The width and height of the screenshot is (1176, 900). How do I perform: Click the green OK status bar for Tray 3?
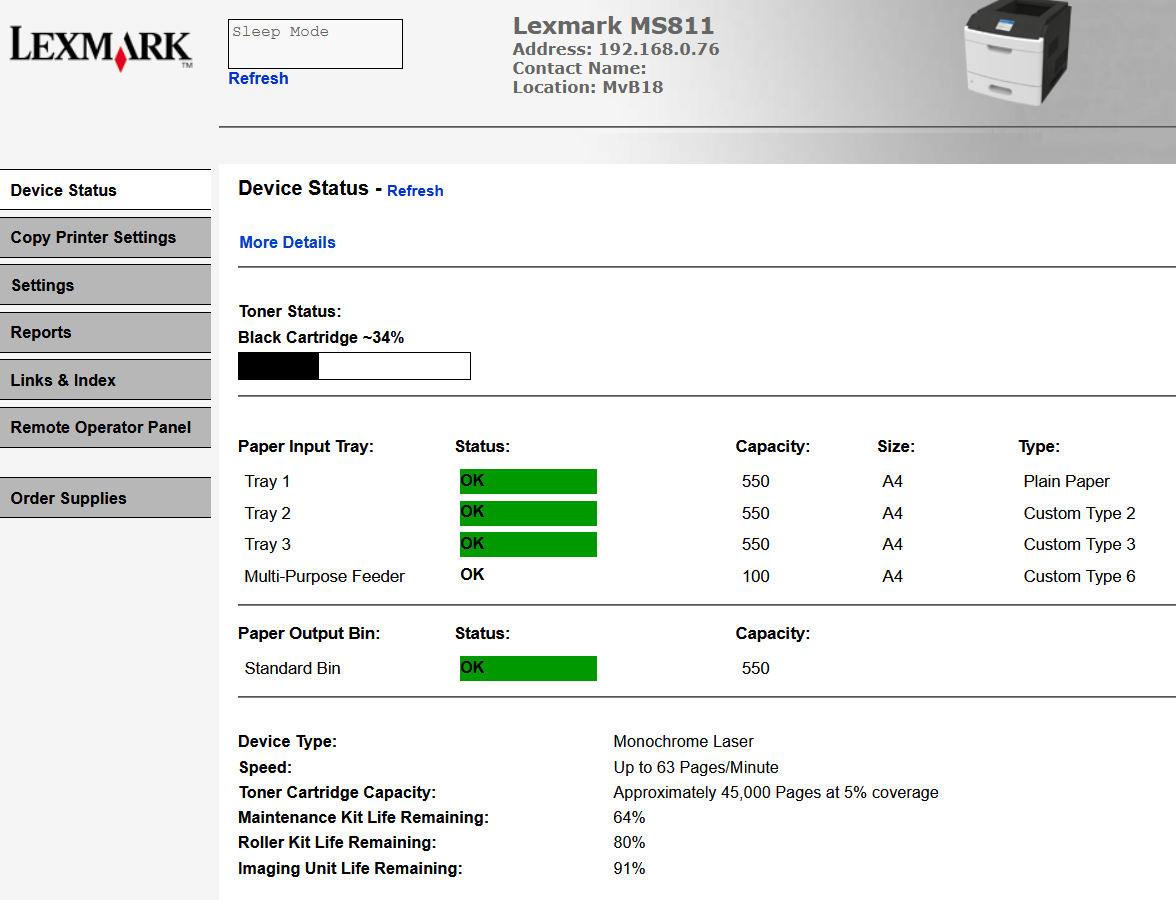528,544
